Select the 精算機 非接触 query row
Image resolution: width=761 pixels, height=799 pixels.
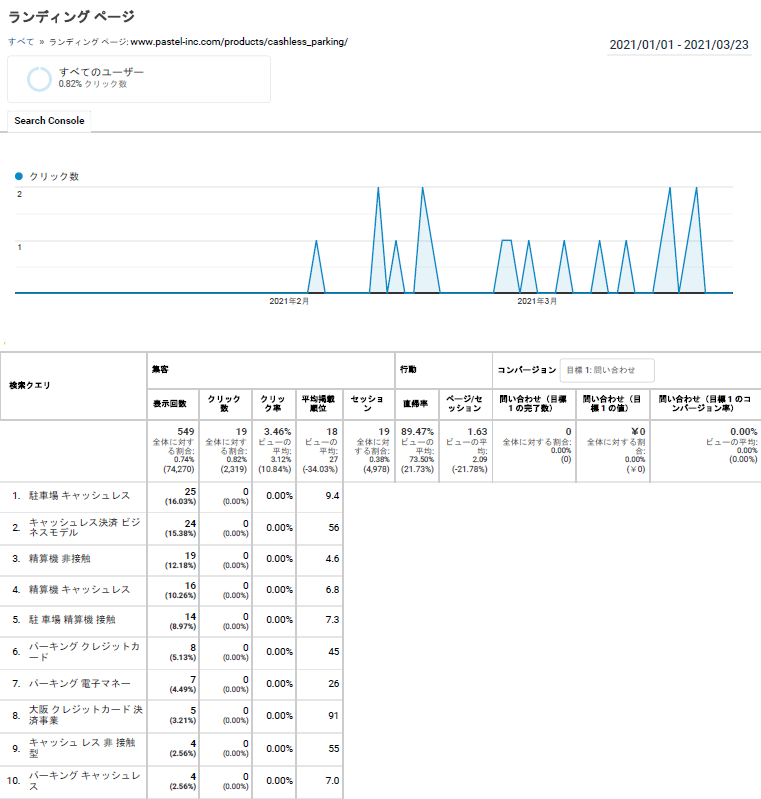click(63, 558)
